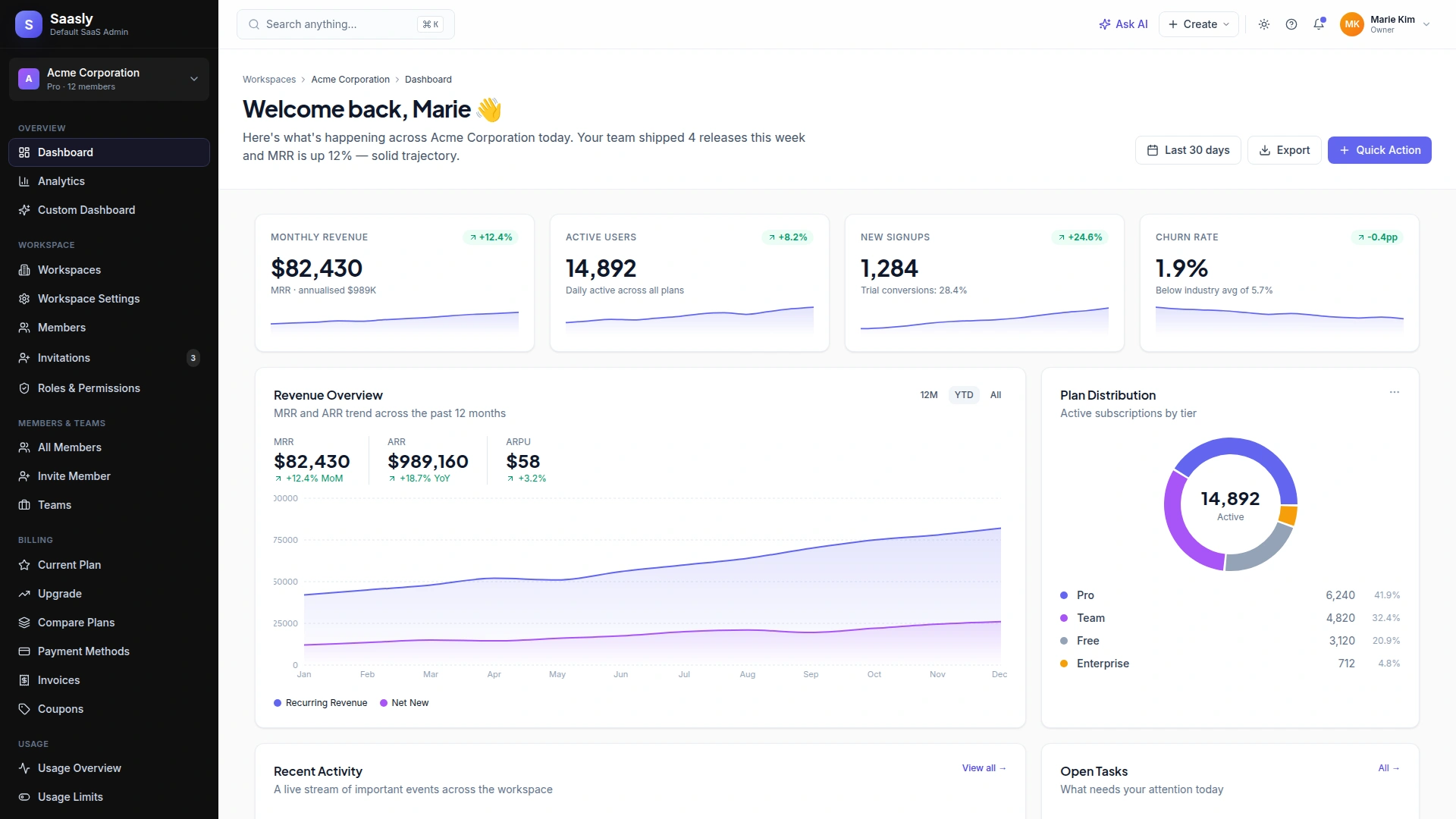Screen dimensions: 1456x819
Task: Click Coupons tag icon
Action: tap(24, 709)
